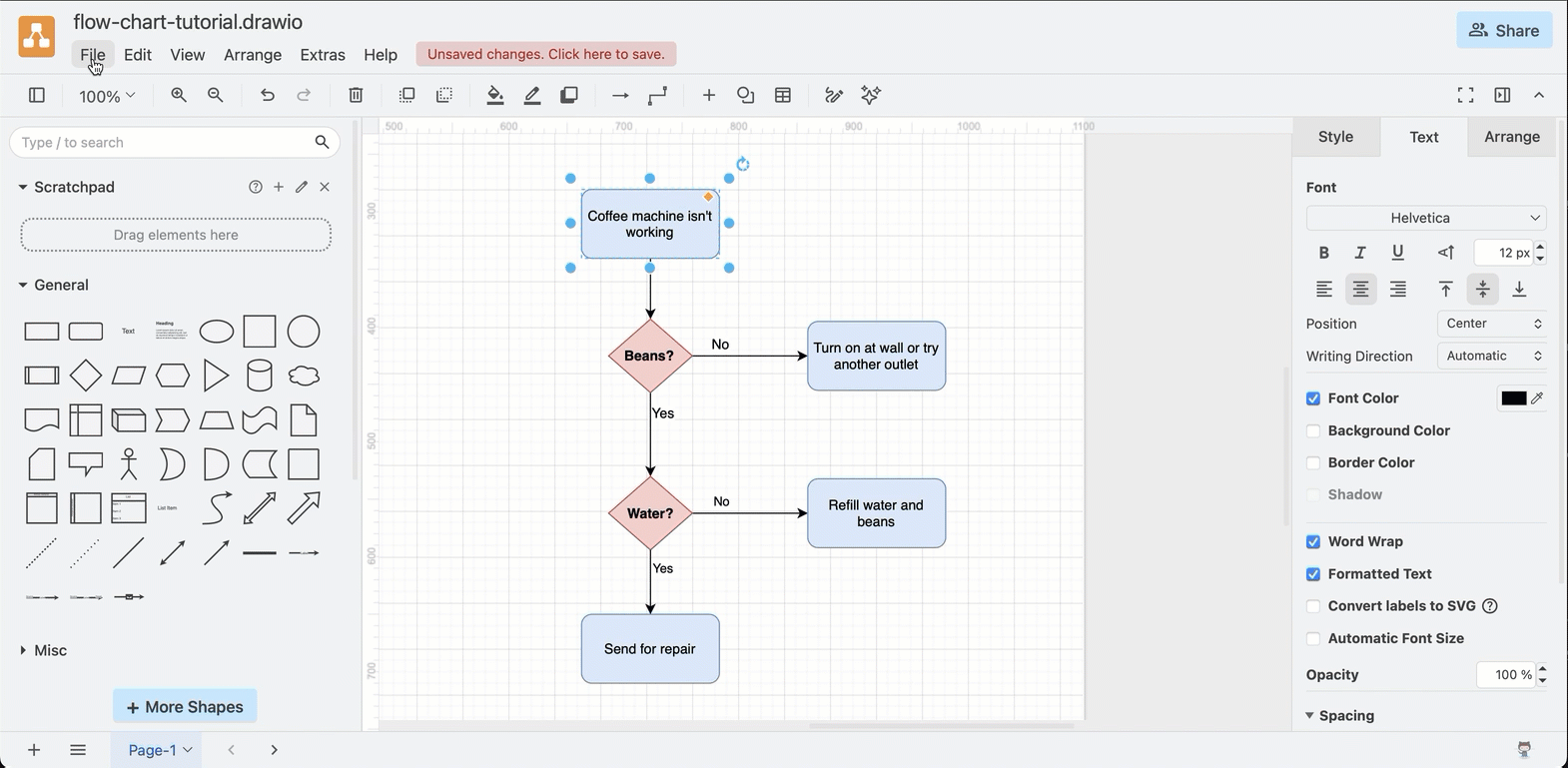This screenshot has width=1568, height=768.
Task: Open the Helvetica font dropdown
Action: pos(1426,218)
